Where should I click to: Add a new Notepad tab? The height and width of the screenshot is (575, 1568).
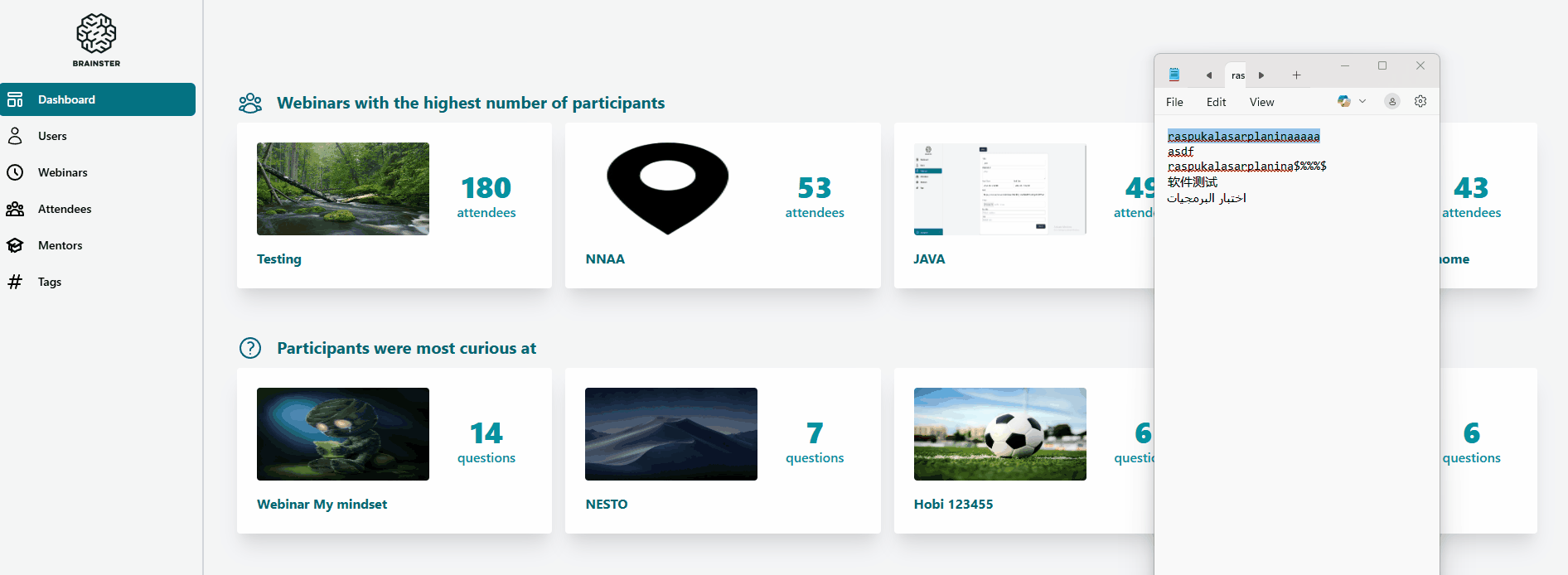coord(1296,75)
